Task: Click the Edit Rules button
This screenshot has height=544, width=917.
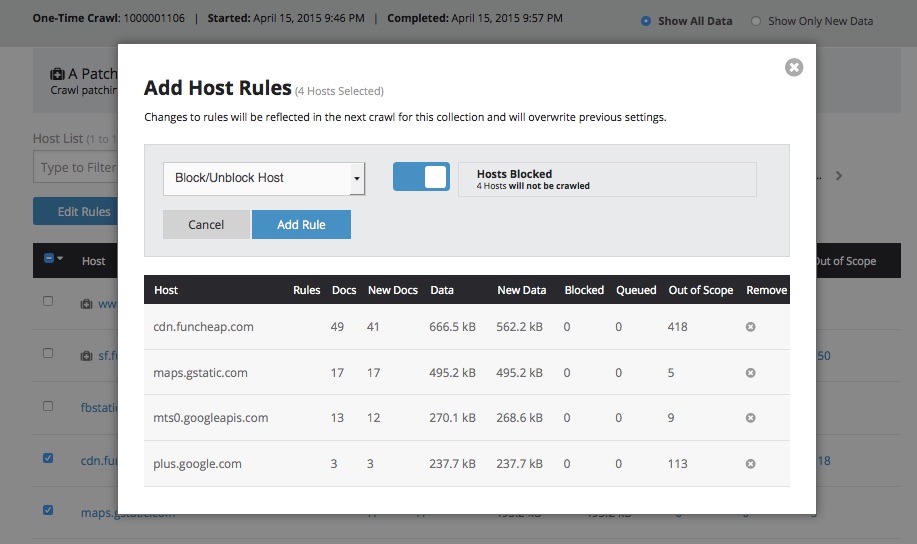Action: (75, 211)
